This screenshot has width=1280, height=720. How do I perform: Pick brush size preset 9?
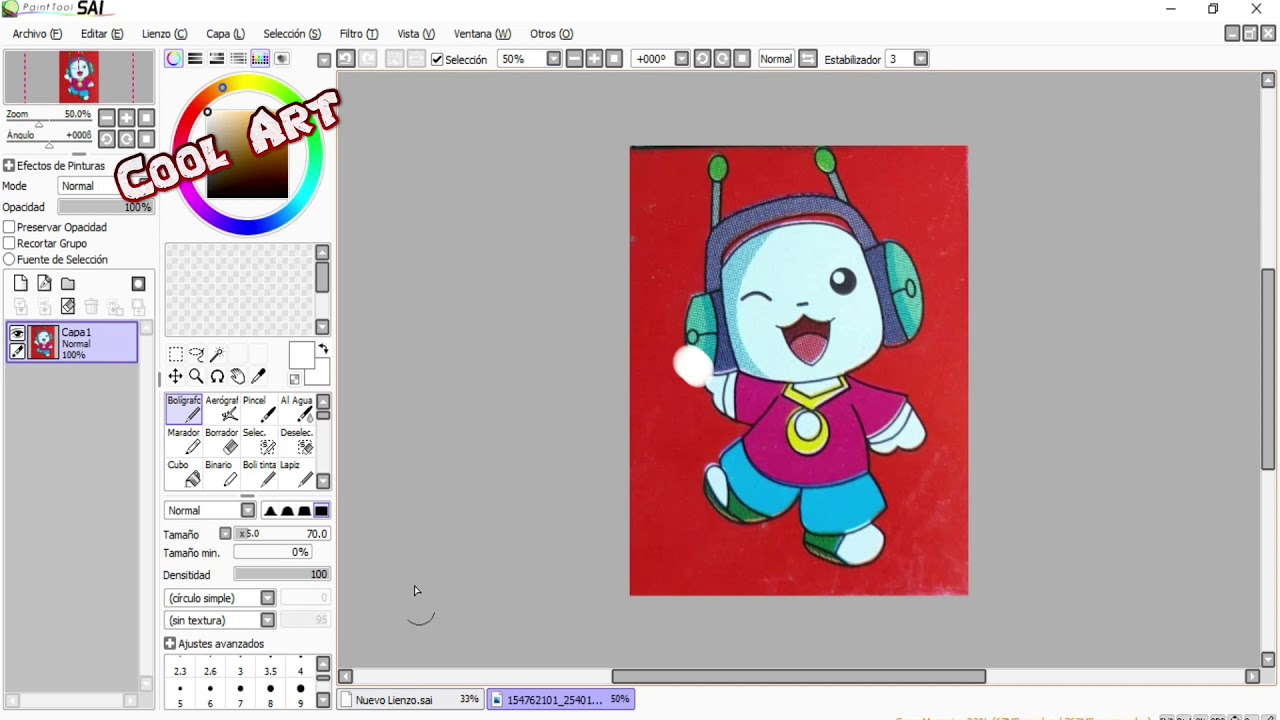[x=300, y=696]
